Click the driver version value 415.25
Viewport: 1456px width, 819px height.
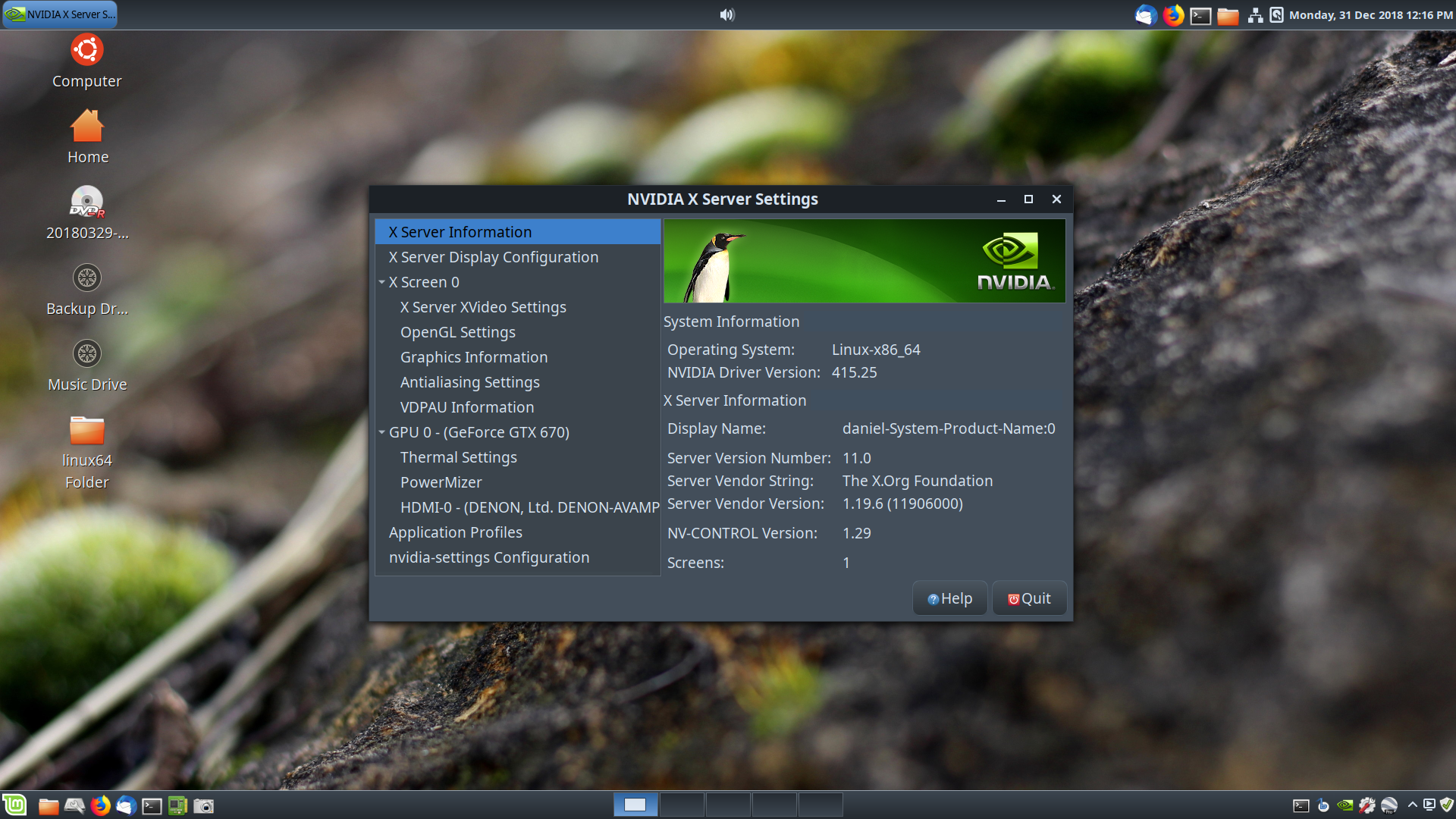854,372
